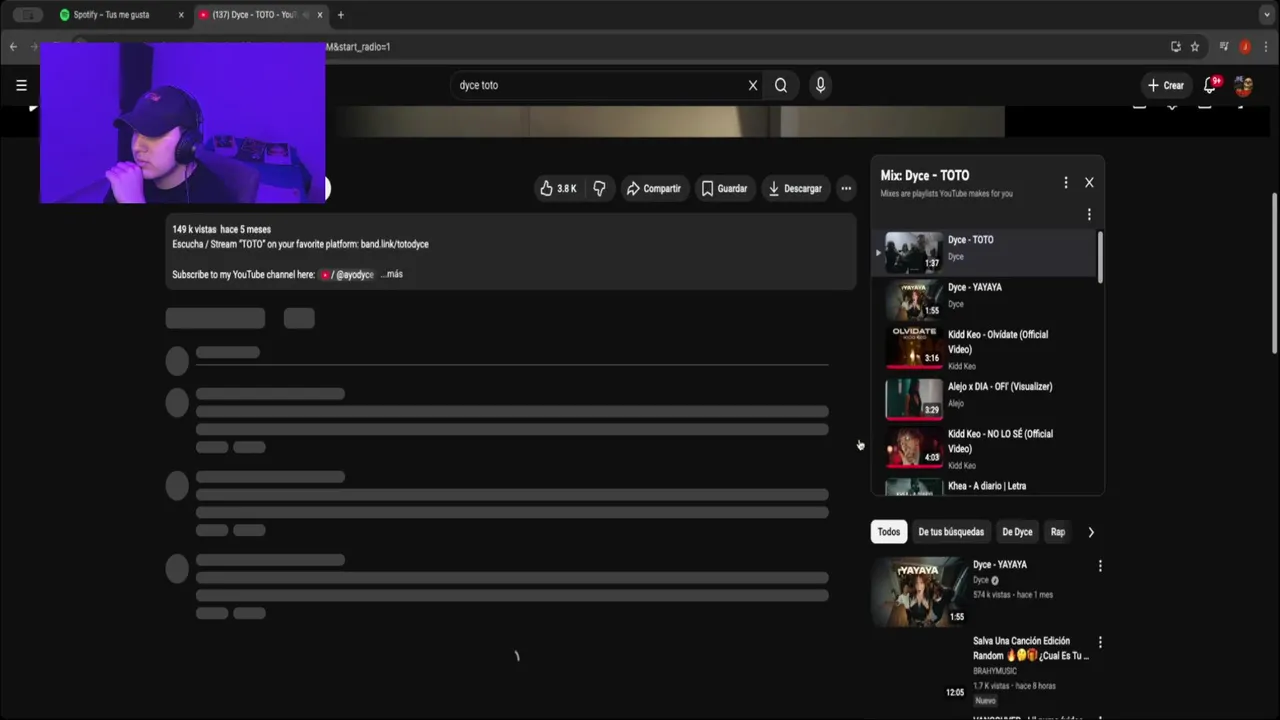Viewport: 1280px width, 720px height.
Task: Click the Mix: Dyce - TOTO title
Action: pos(924,175)
